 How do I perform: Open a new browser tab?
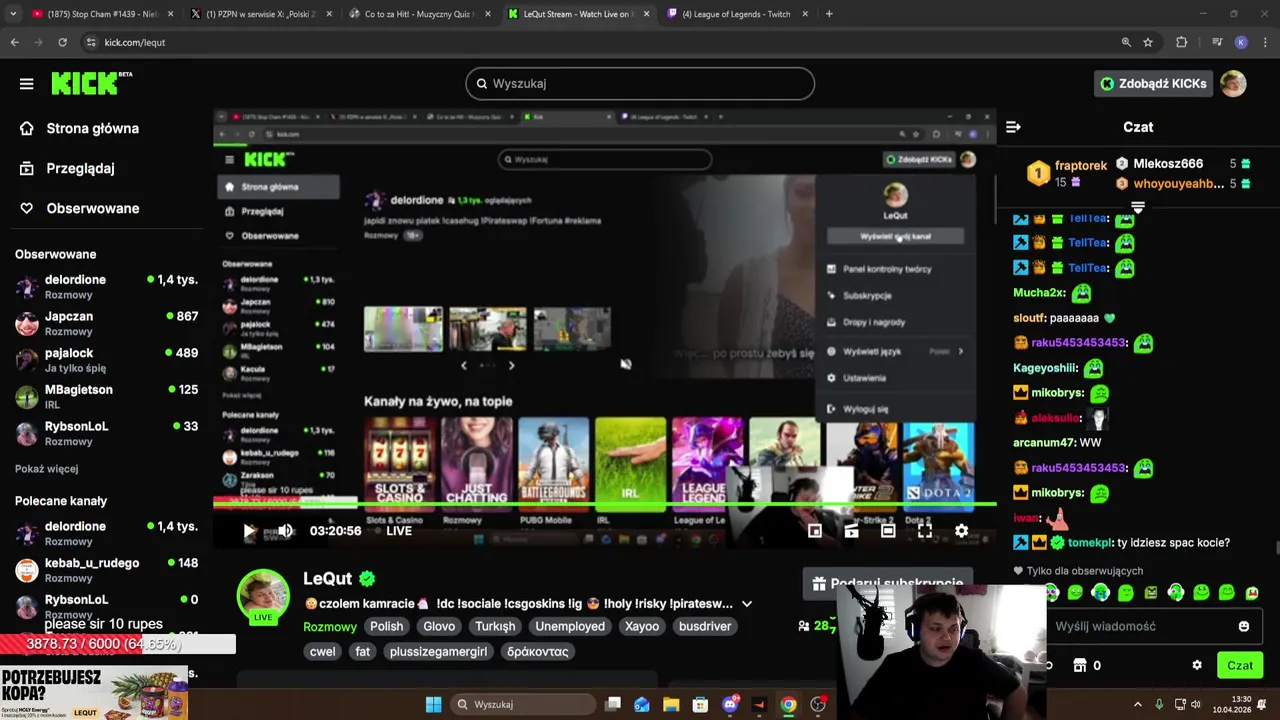[829, 14]
